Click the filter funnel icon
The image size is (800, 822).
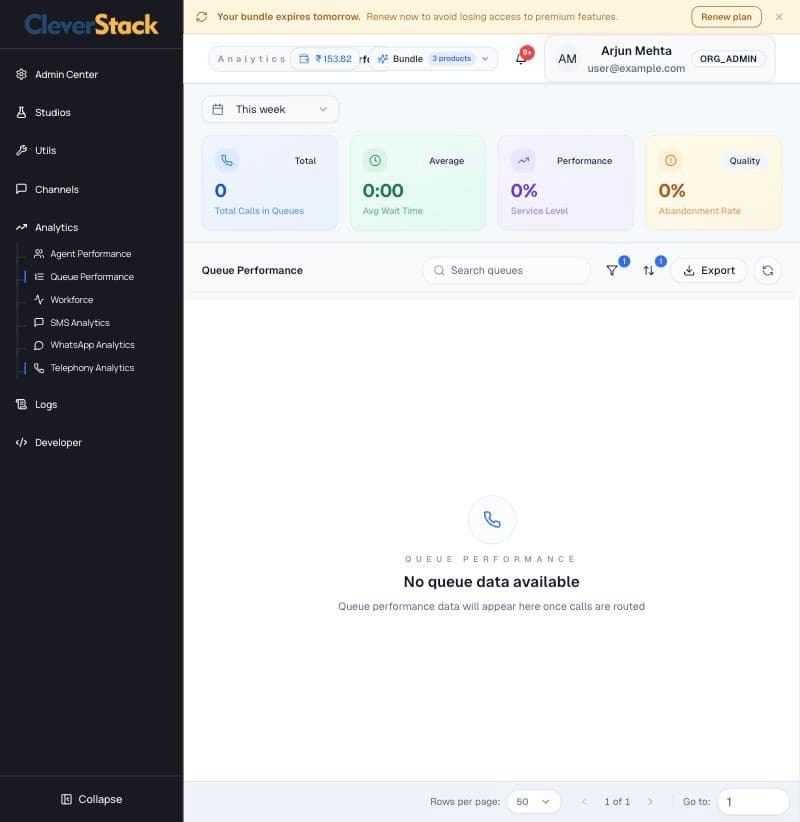tap(612, 271)
